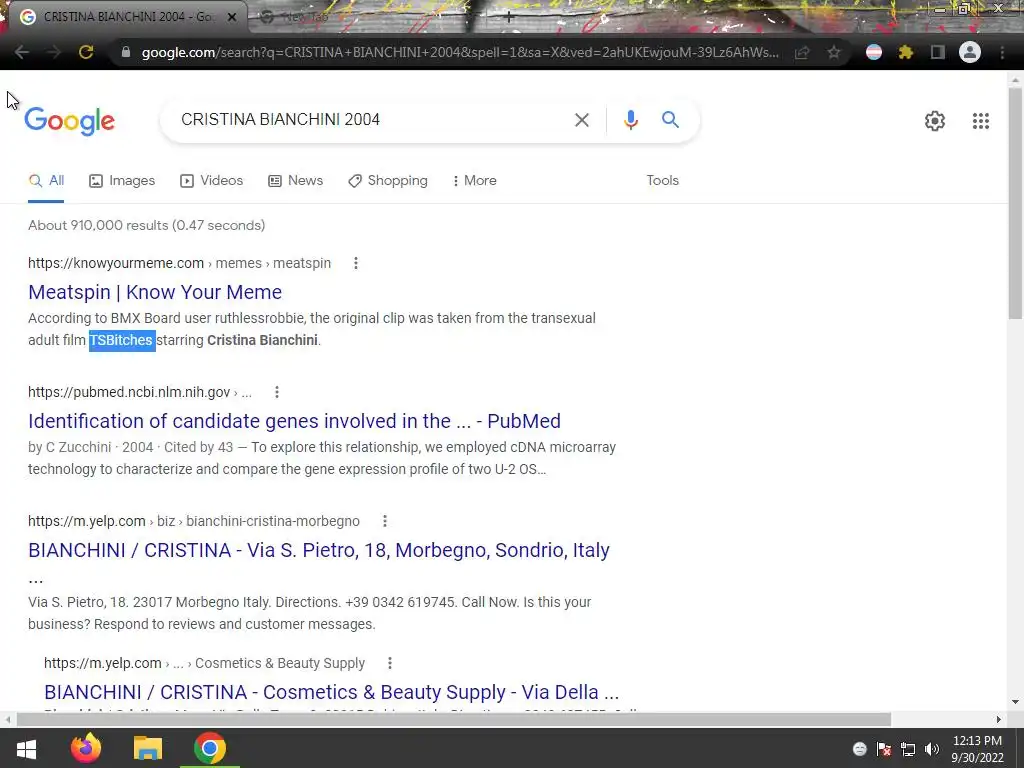Click the horizontal scrollbar right arrow
The width and height of the screenshot is (1024, 768).
[x=999, y=719]
